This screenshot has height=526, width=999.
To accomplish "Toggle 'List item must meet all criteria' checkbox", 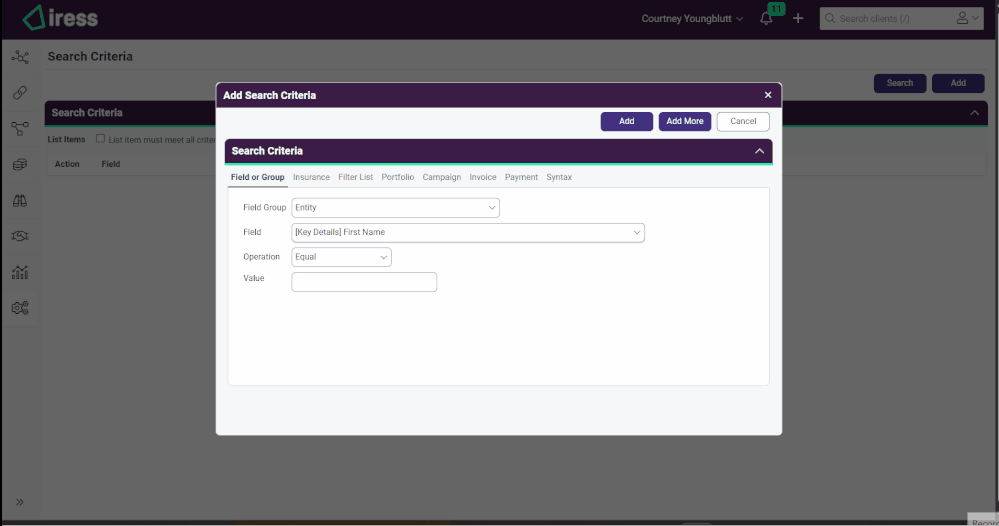I will (100, 139).
